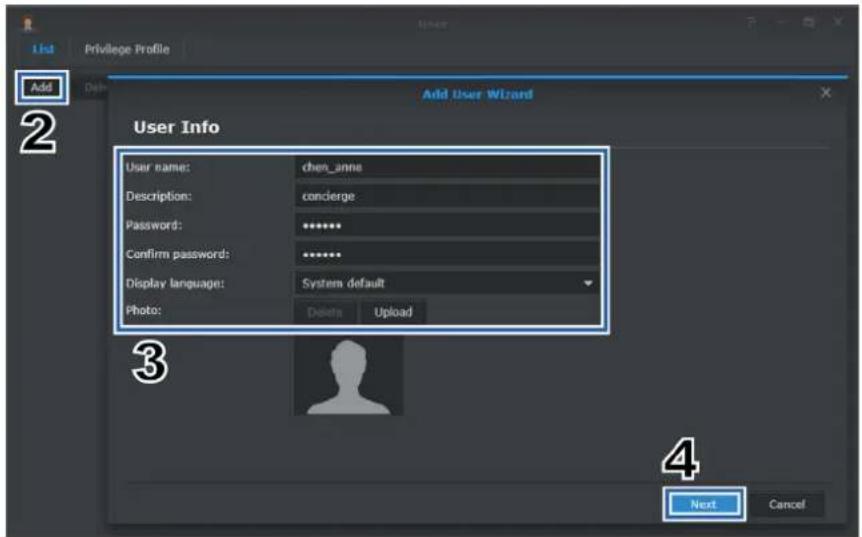Switch to the List tab
Image resolution: width=862 pixels, height=537 pixels.
[x=43, y=49]
